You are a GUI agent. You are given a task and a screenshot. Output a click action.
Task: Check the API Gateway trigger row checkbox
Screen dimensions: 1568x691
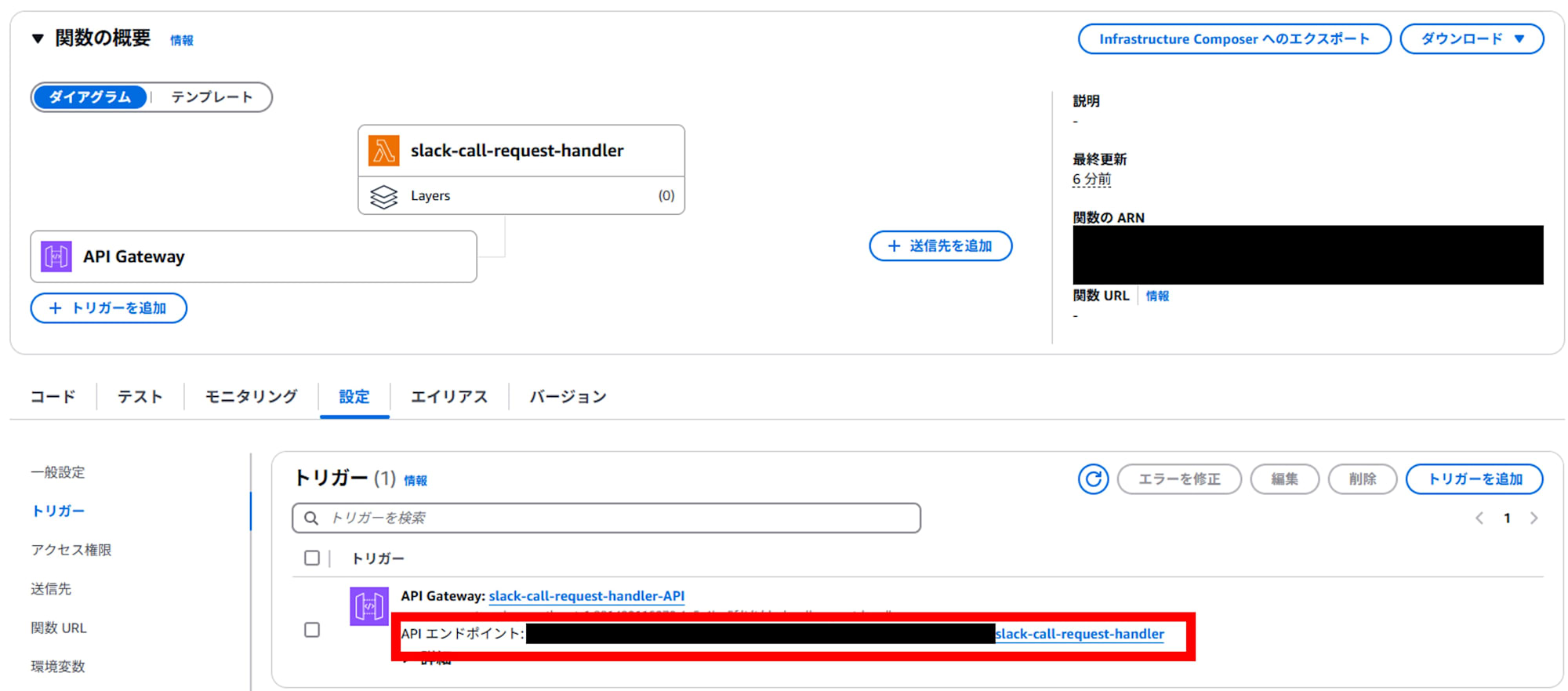click(312, 630)
